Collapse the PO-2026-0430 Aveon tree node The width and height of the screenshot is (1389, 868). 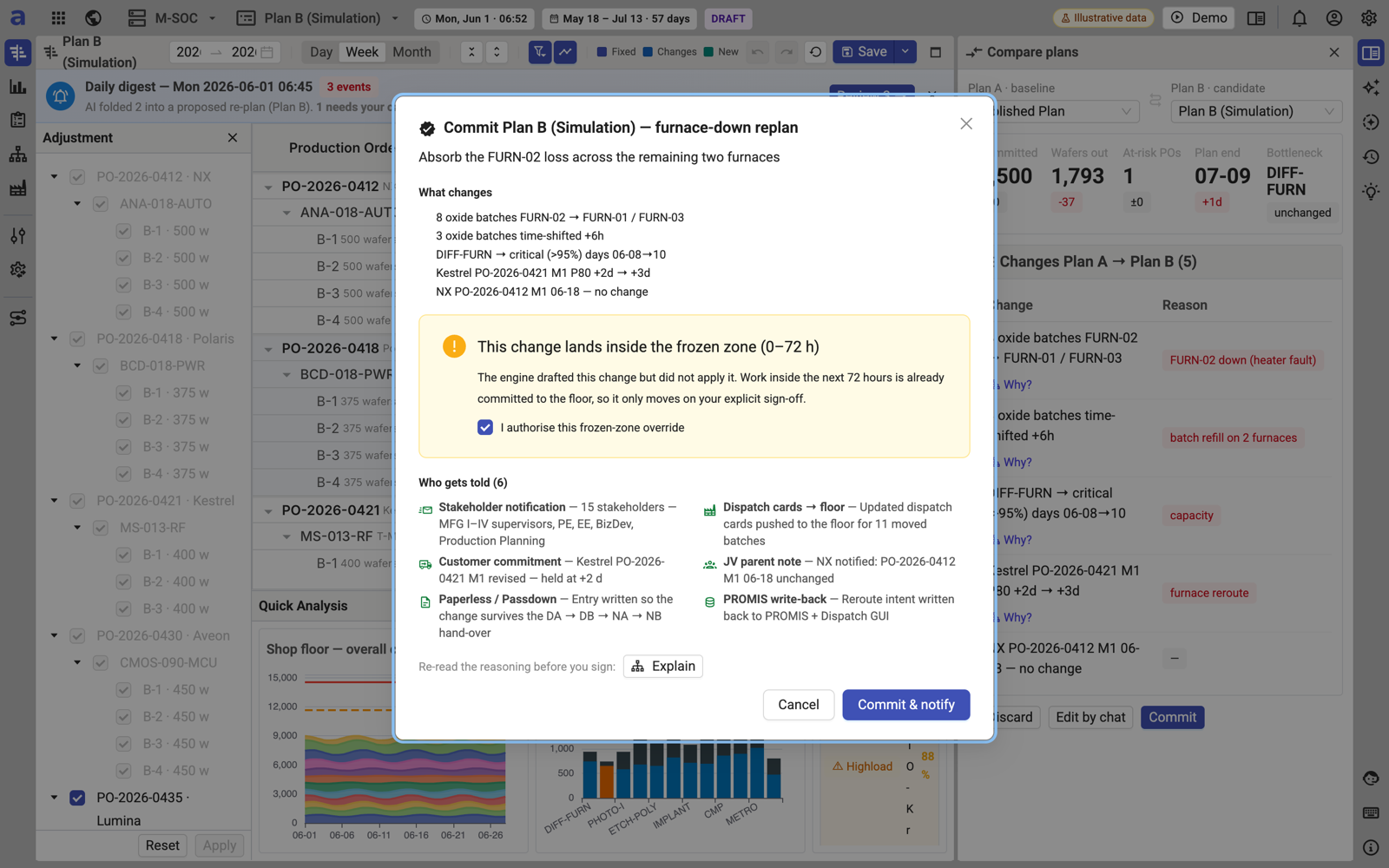click(54, 636)
